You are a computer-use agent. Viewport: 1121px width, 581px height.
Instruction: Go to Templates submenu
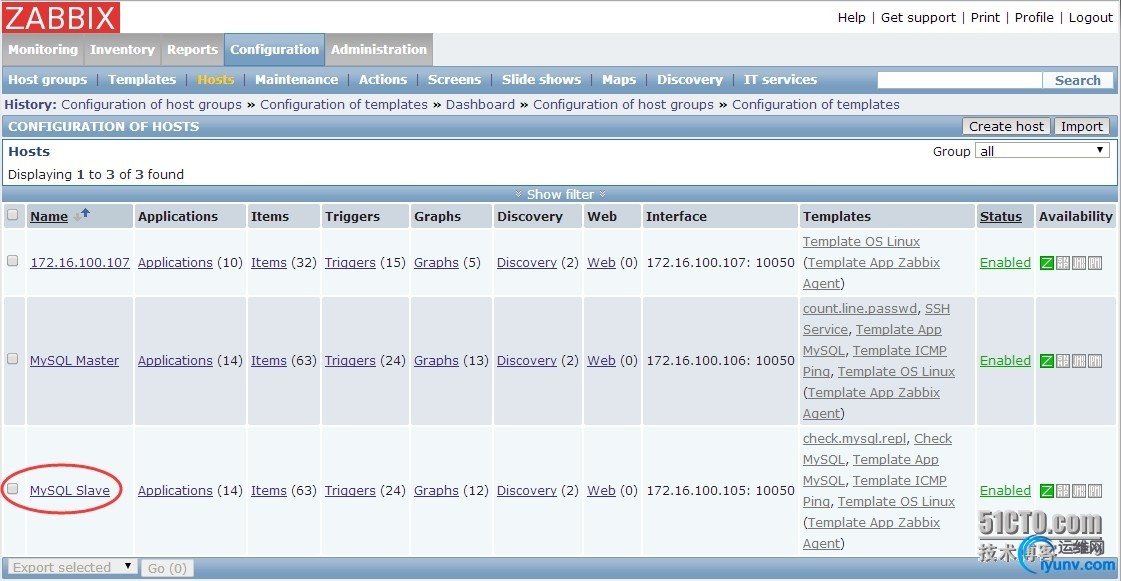(x=142, y=79)
